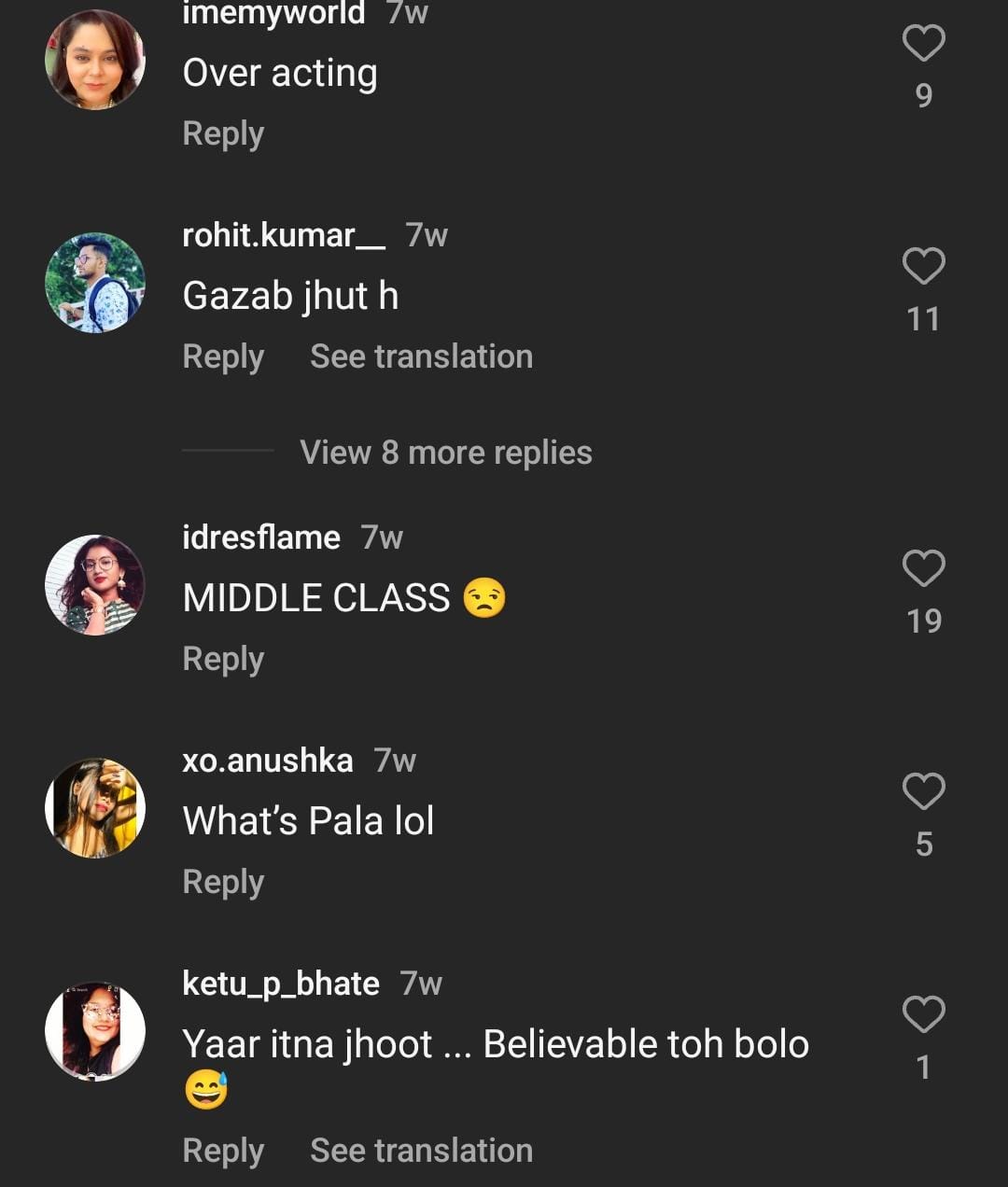
Task: Expand 'View 8 more replies' thread
Action: (445, 453)
